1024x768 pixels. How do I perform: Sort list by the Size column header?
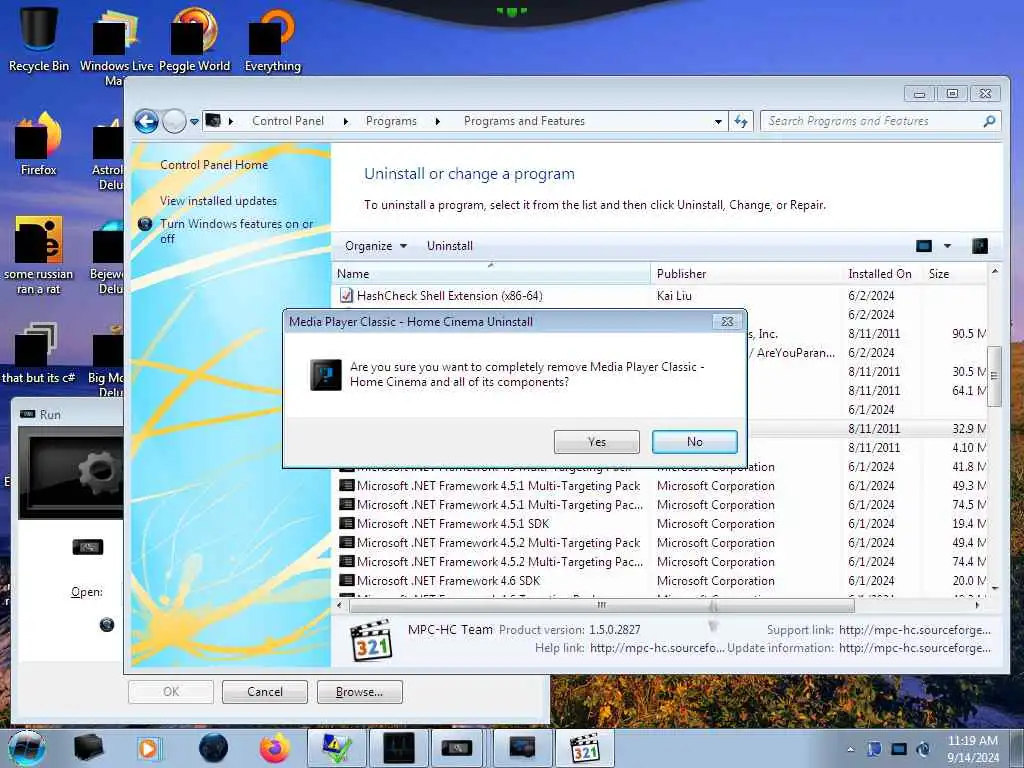(953, 274)
